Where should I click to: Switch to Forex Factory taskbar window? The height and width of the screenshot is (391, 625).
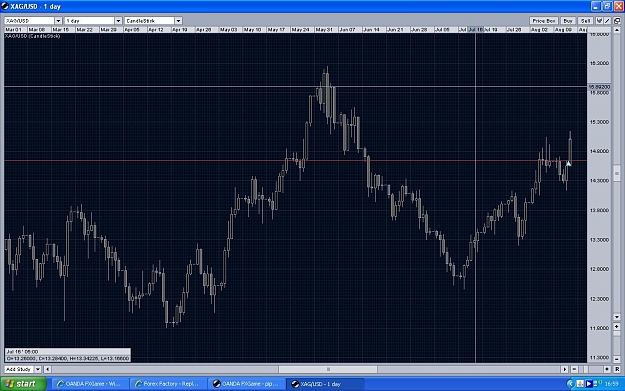[167, 384]
